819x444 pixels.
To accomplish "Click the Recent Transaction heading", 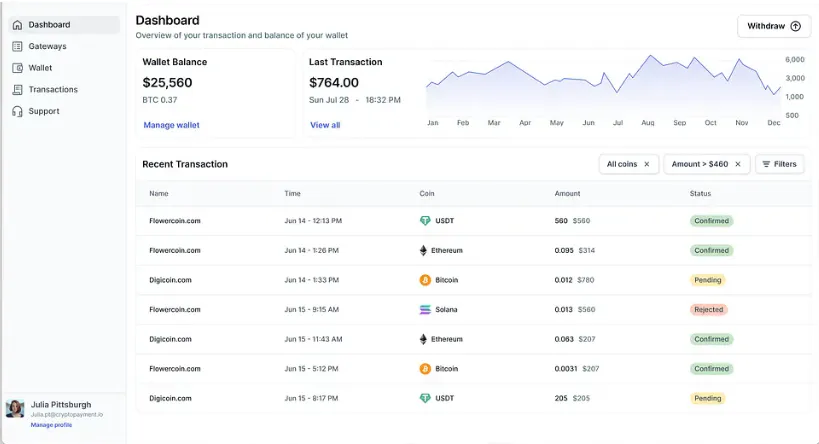I will 185,164.
